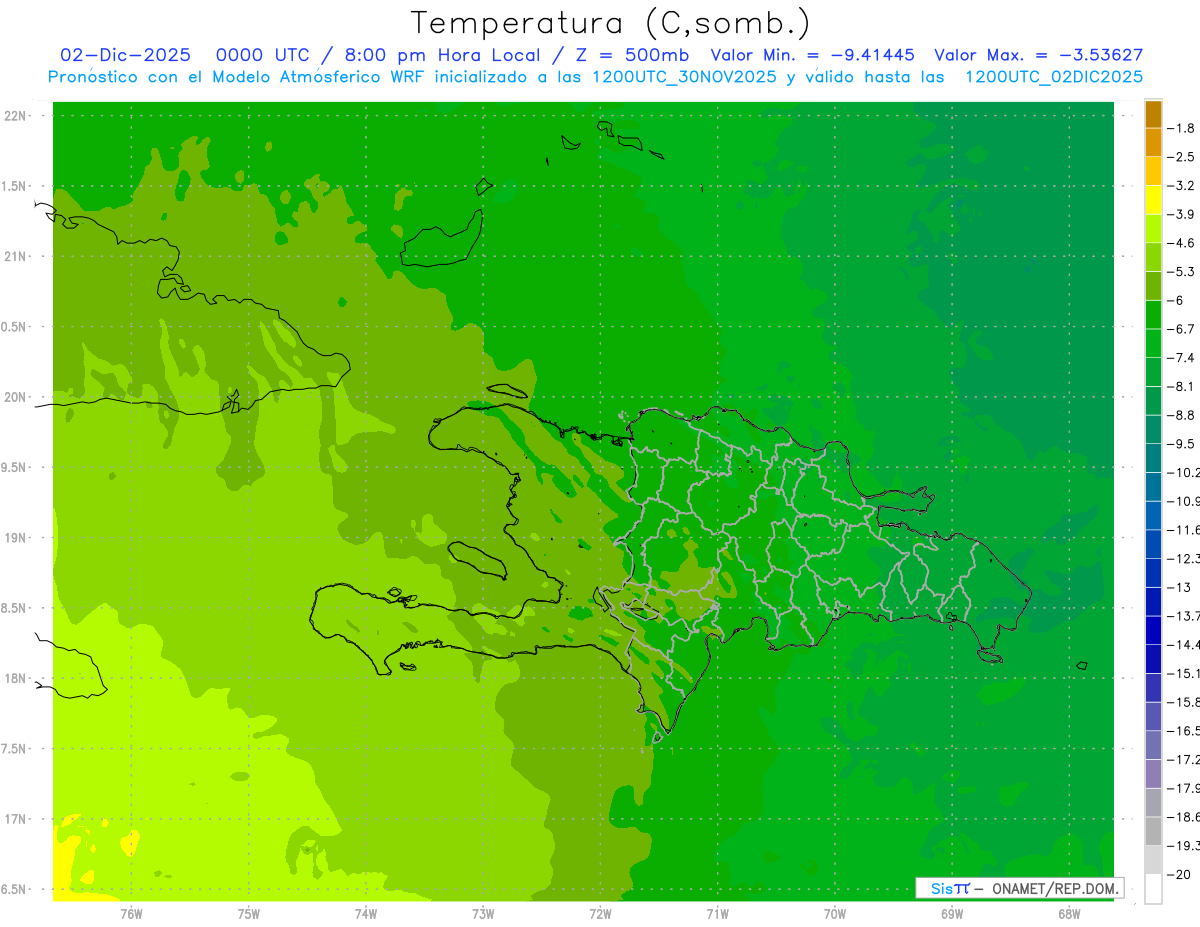Click the '-9.5' colorbar value
1200x927 pixels.
click(1181, 444)
